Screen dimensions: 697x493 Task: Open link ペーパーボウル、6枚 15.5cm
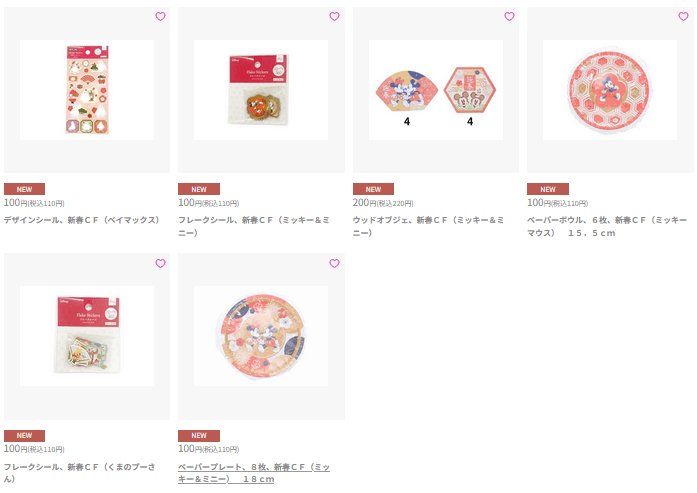tap(607, 226)
